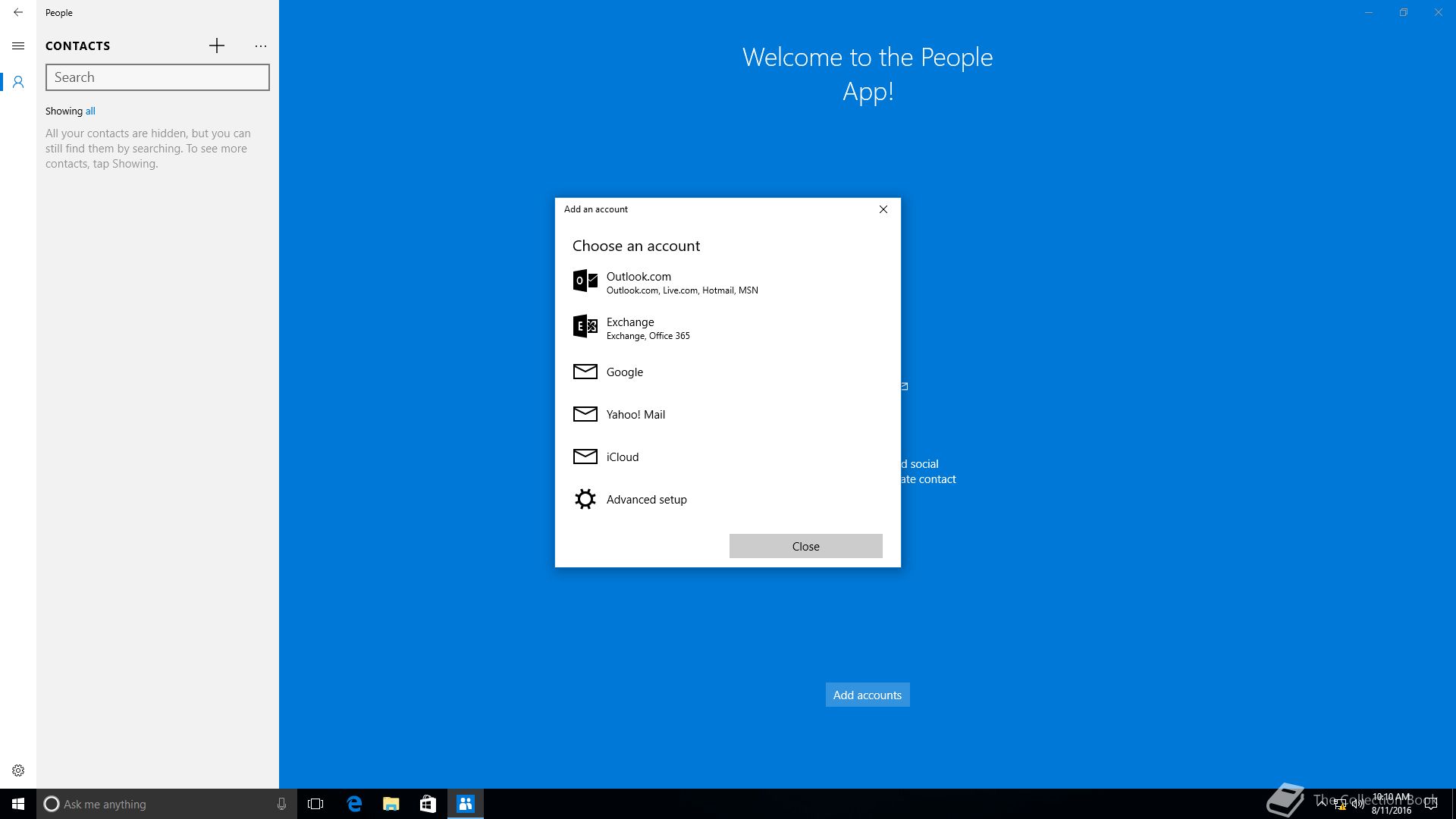Open the more options ellipsis menu

click(261, 46)
